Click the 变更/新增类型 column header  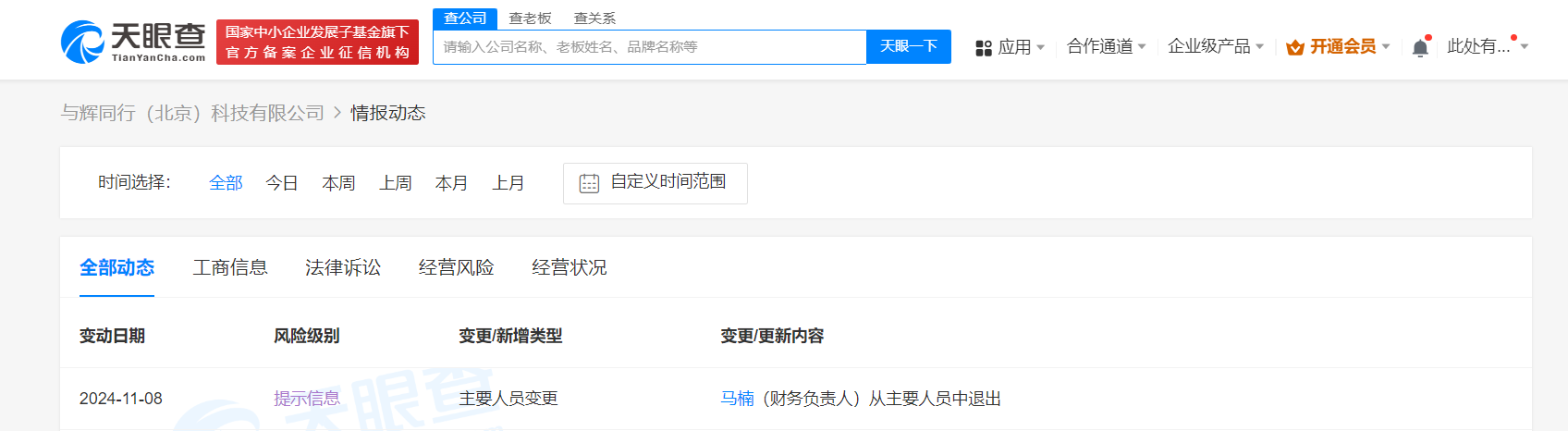click(510, 336)
